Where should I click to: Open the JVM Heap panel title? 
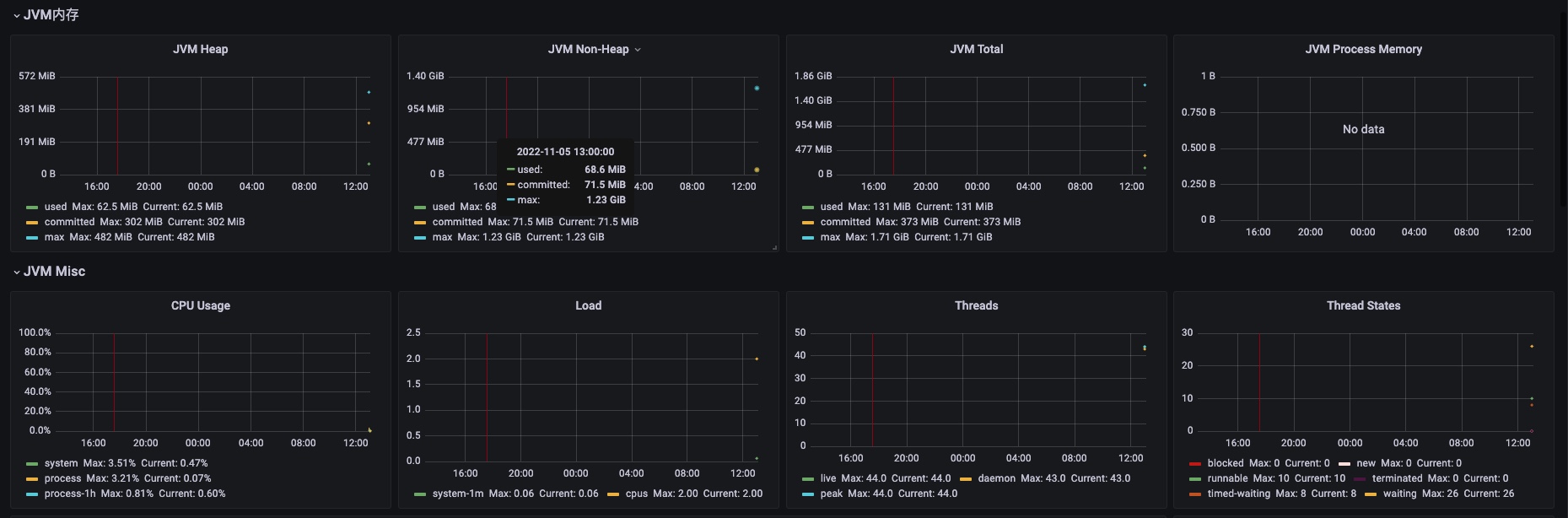coord(201,49)
